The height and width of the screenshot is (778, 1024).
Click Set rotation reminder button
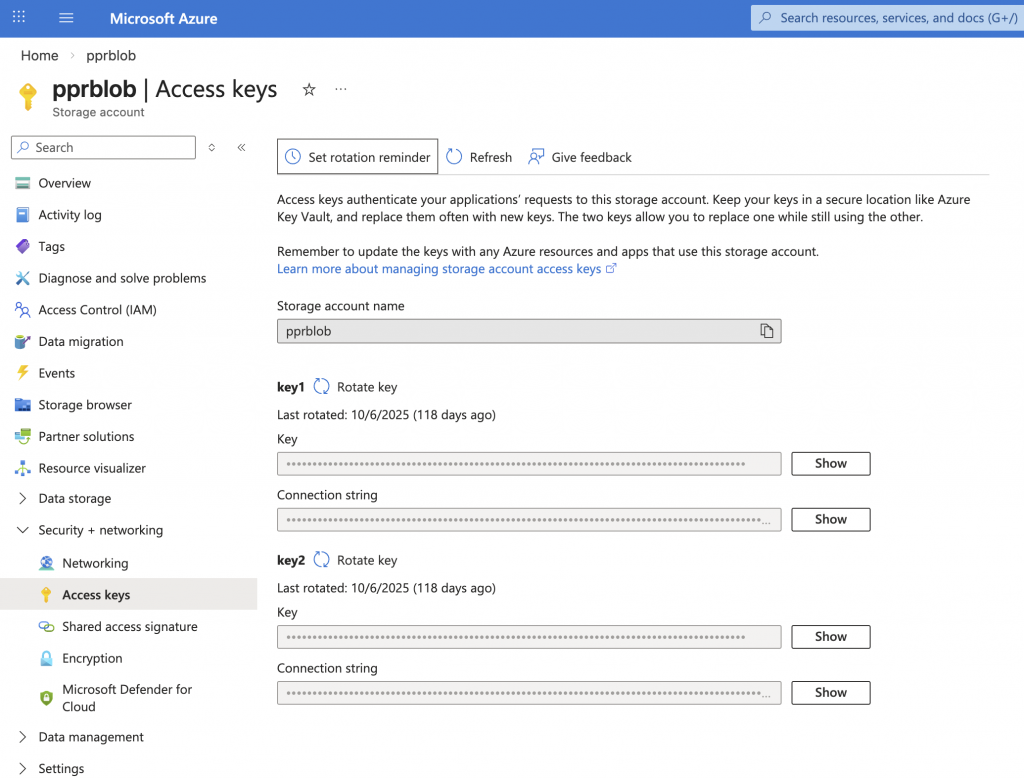(x=357, y=157)
